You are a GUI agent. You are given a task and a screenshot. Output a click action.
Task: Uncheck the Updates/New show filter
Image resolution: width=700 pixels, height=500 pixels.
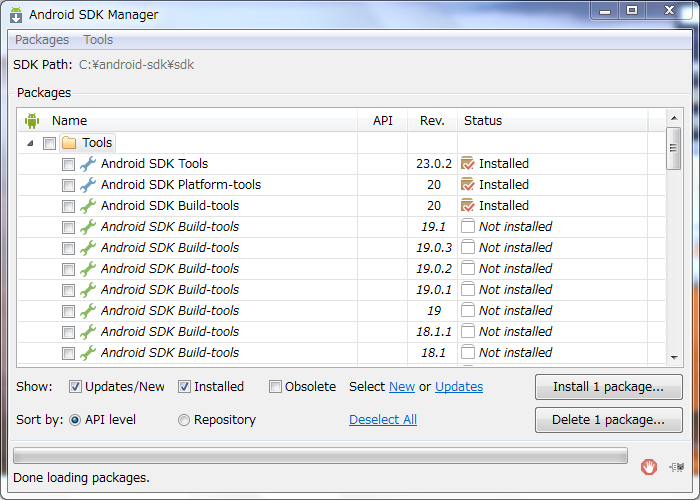[x=75, y=387]
